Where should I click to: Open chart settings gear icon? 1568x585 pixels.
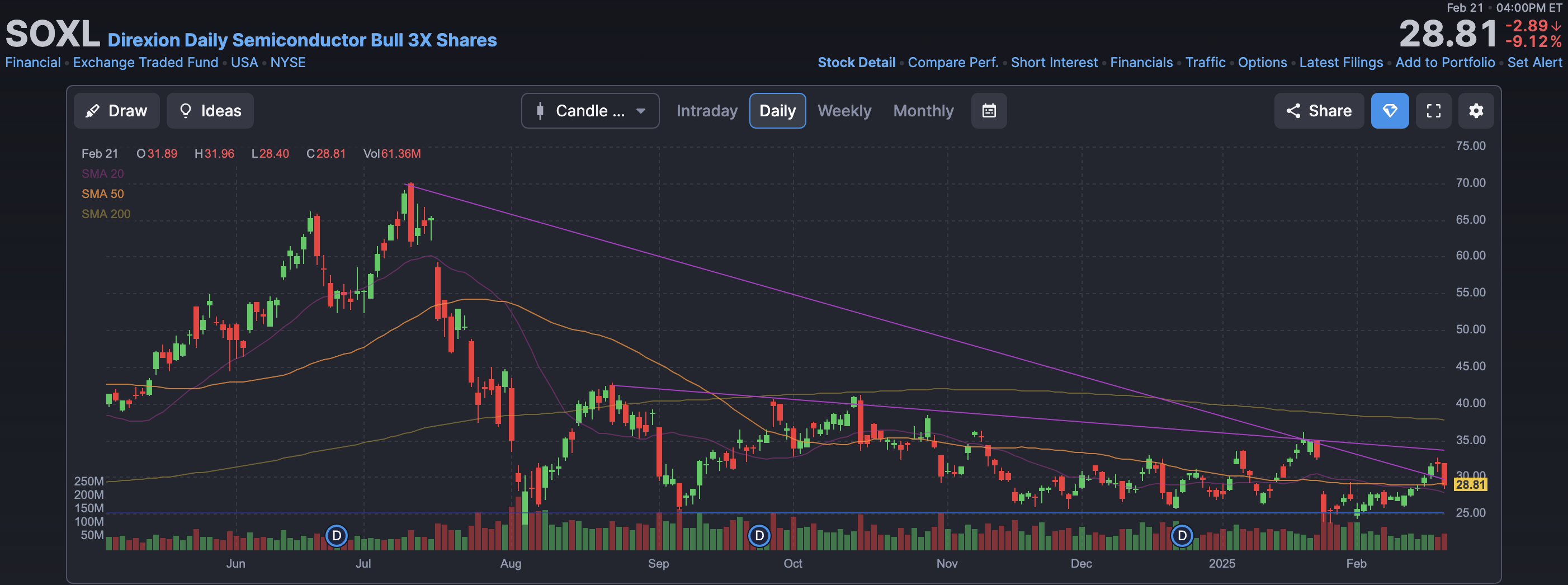coord(1476,111)
